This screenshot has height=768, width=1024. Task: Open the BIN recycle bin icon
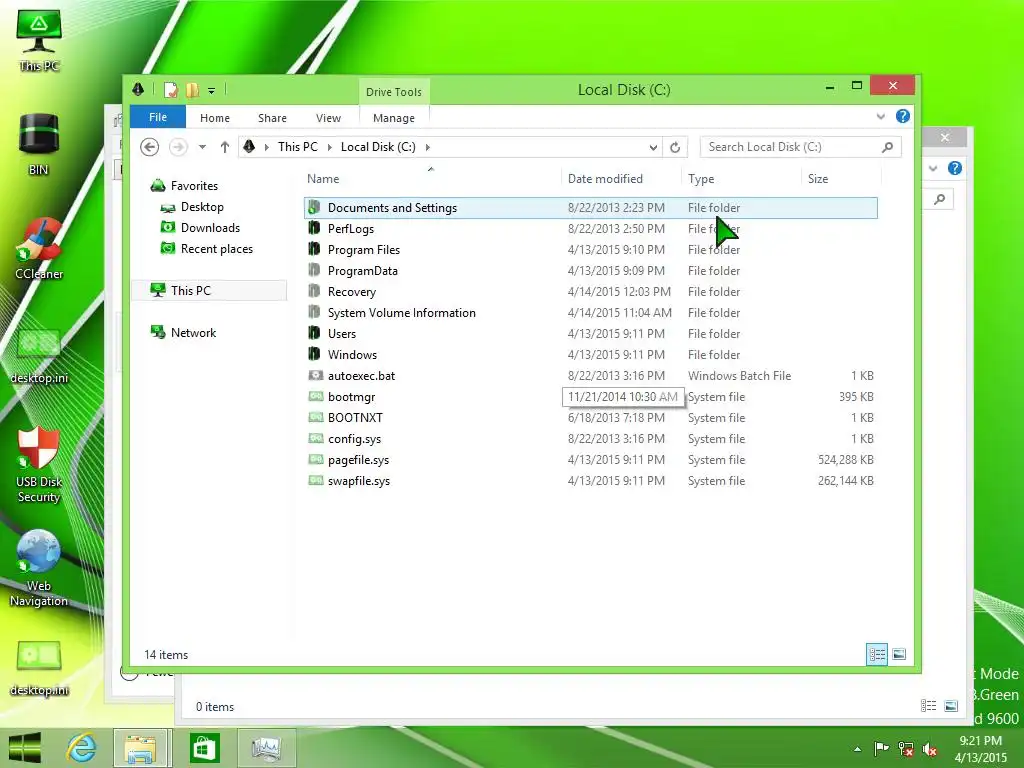coord(39,144)
